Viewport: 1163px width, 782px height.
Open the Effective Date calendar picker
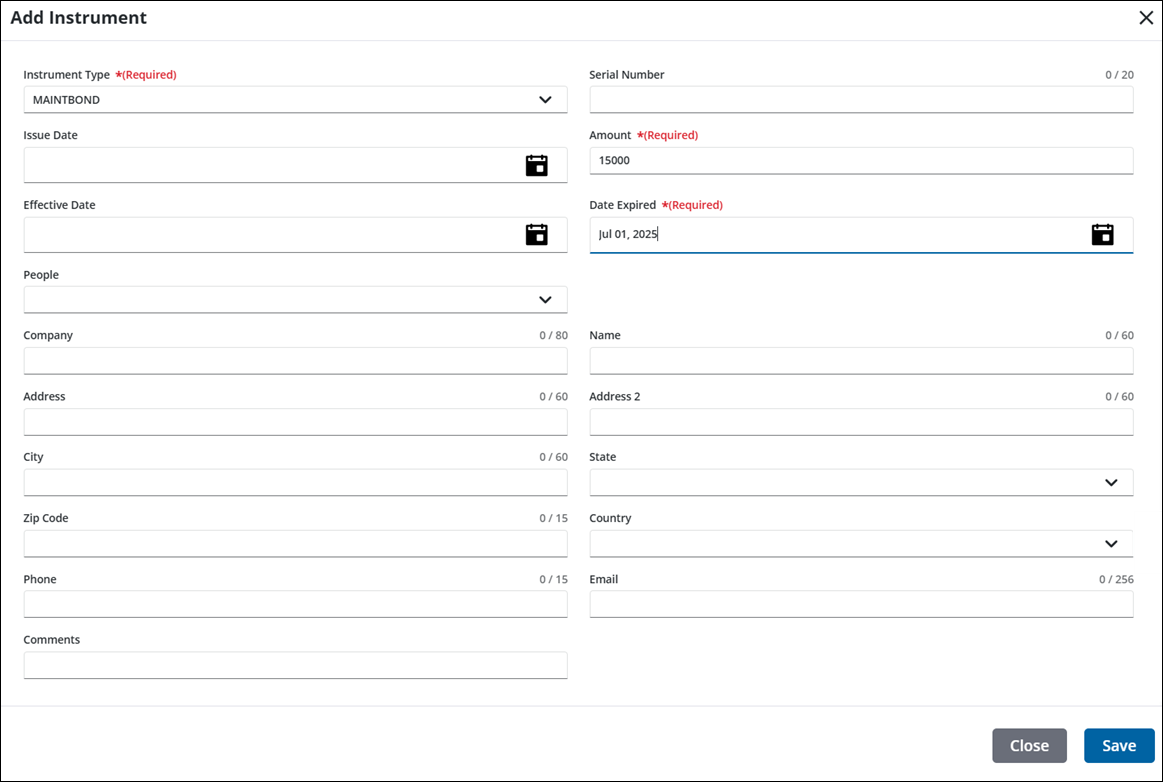(x=537, y=235)
